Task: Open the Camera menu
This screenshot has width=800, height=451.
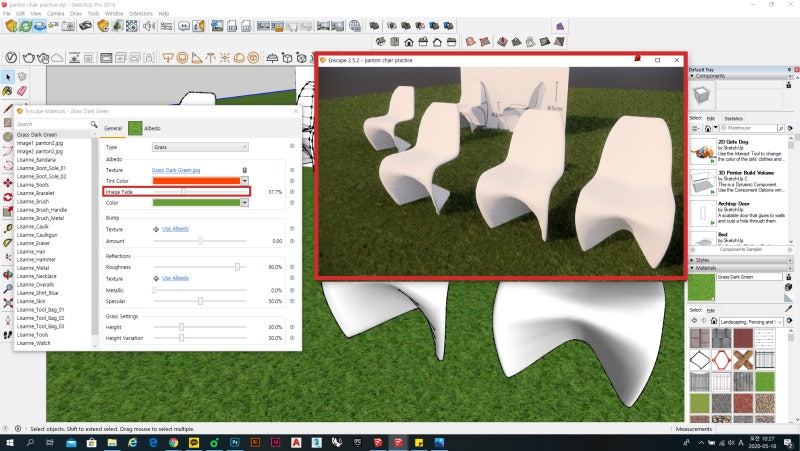Action: click(56, 13)
